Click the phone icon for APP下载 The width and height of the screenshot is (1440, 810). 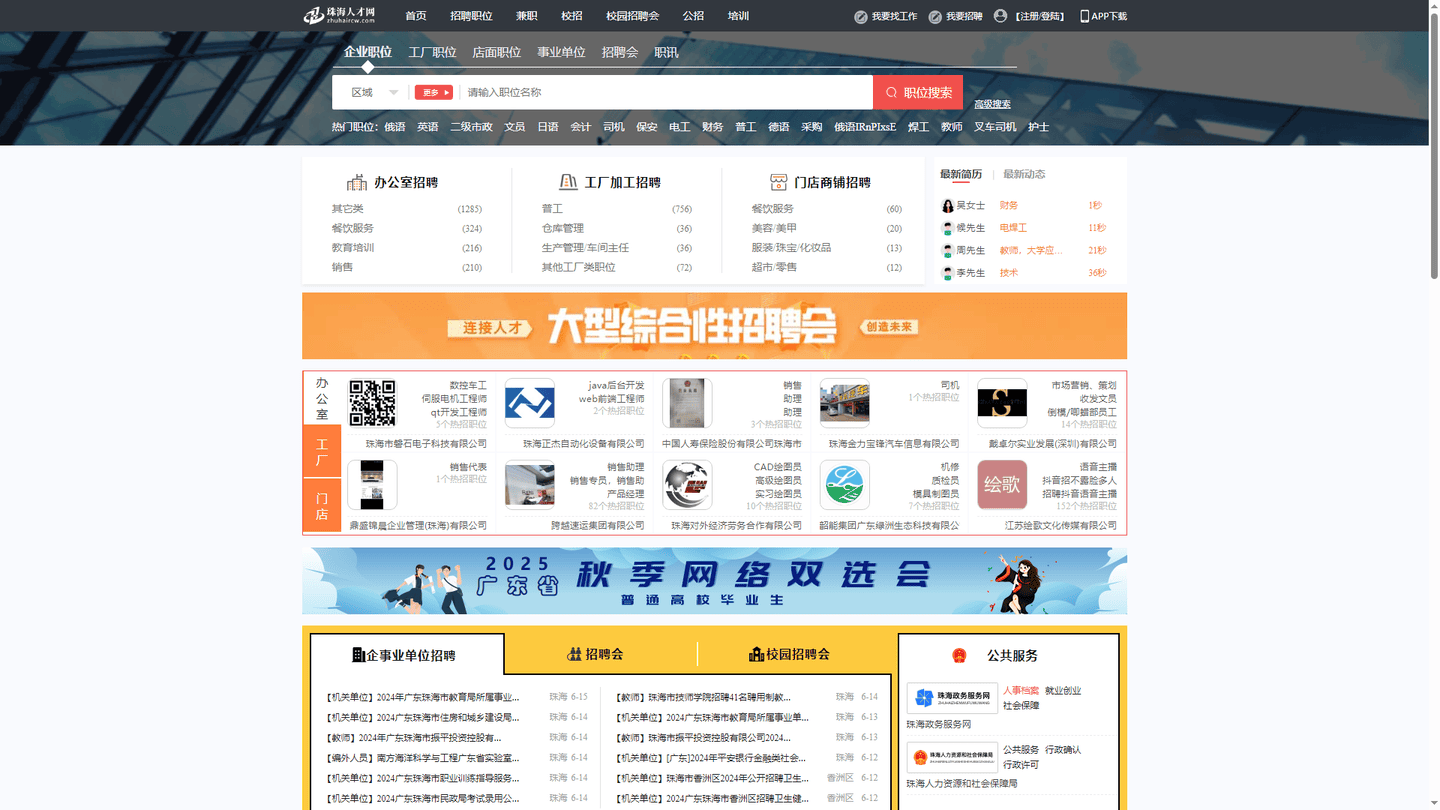coord(1084,16)
